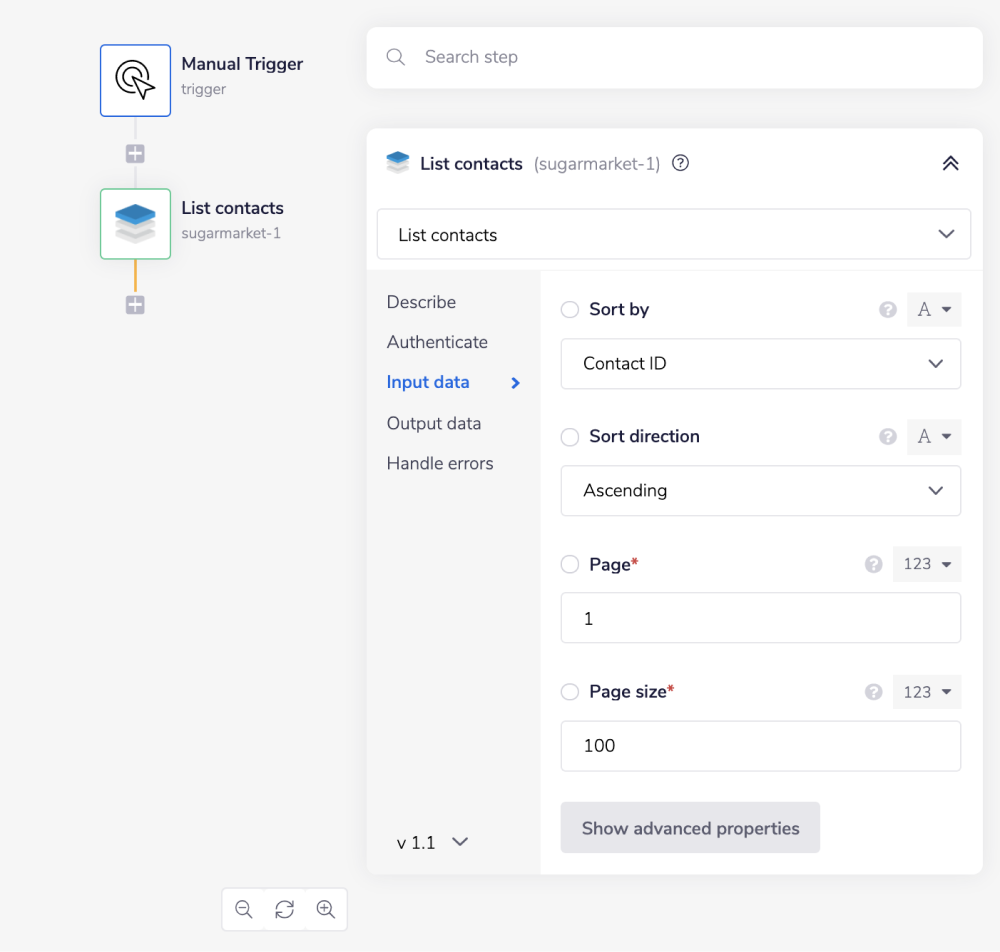Reset canvas zoom with refresh icon

285,909
